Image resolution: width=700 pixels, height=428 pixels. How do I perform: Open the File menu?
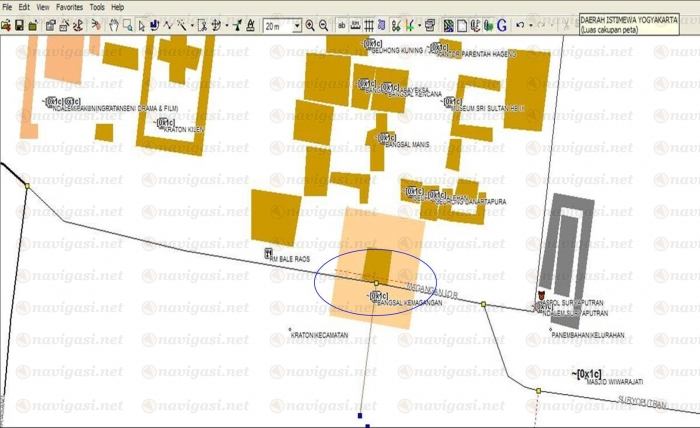click(x=9, y=7)
